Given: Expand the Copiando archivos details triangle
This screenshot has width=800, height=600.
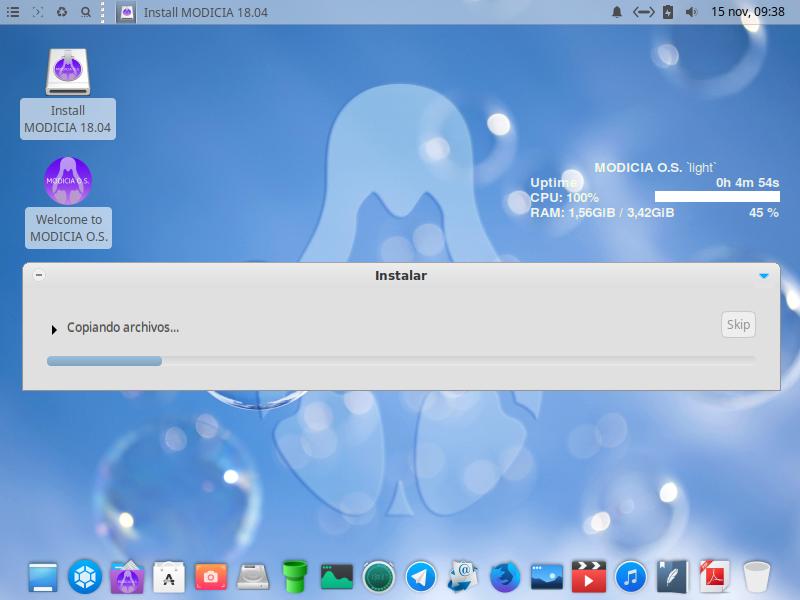Looking at the screenshot, I should tap(54, 330).
